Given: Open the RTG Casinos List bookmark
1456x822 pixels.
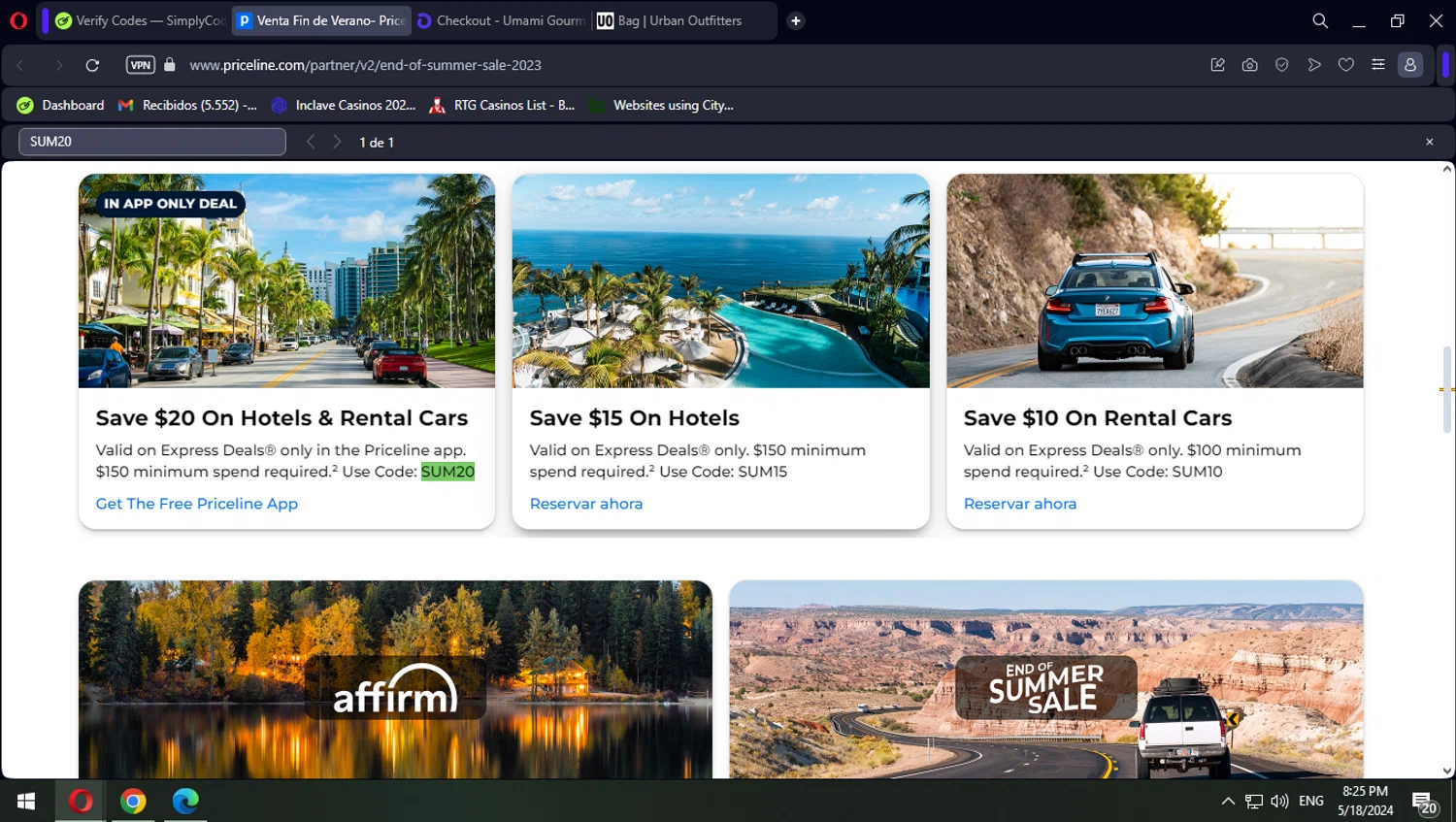Looking at the screenshot, I should click(x=503, y=105).
